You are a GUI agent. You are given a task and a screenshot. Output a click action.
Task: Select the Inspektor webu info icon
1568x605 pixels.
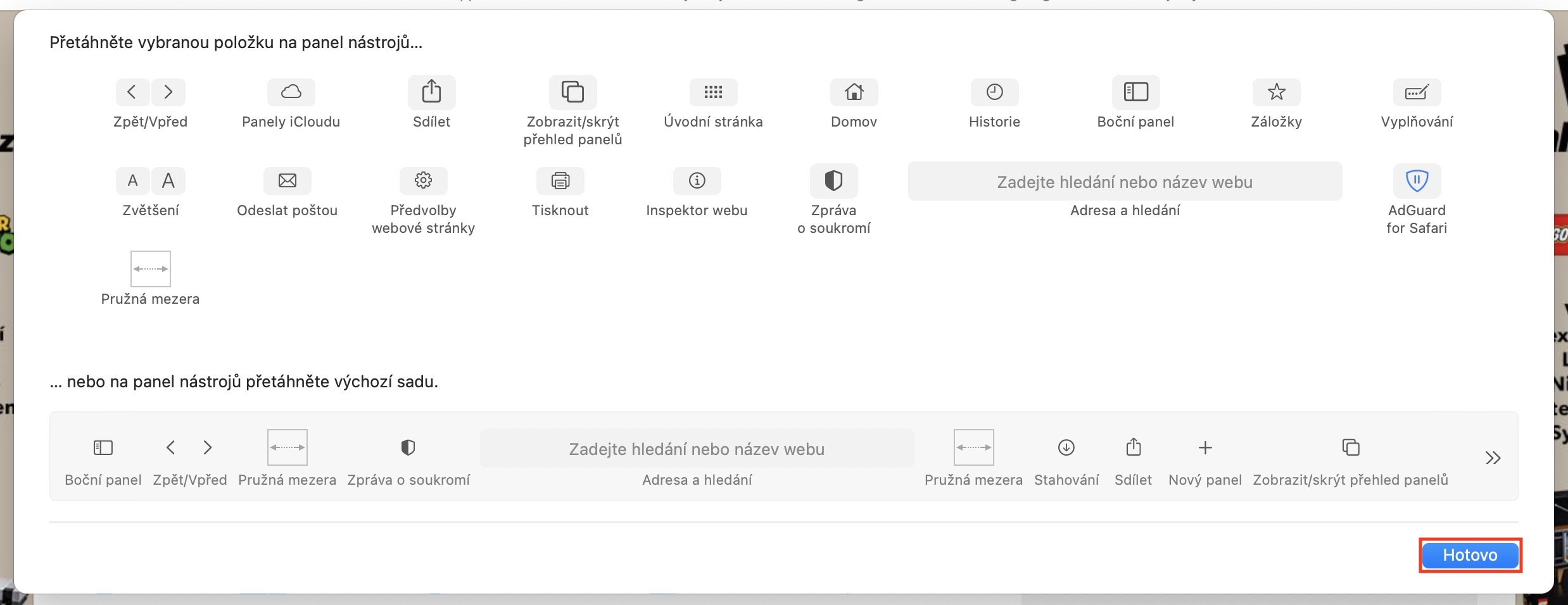pyautogui.click(x=697, y=181)
